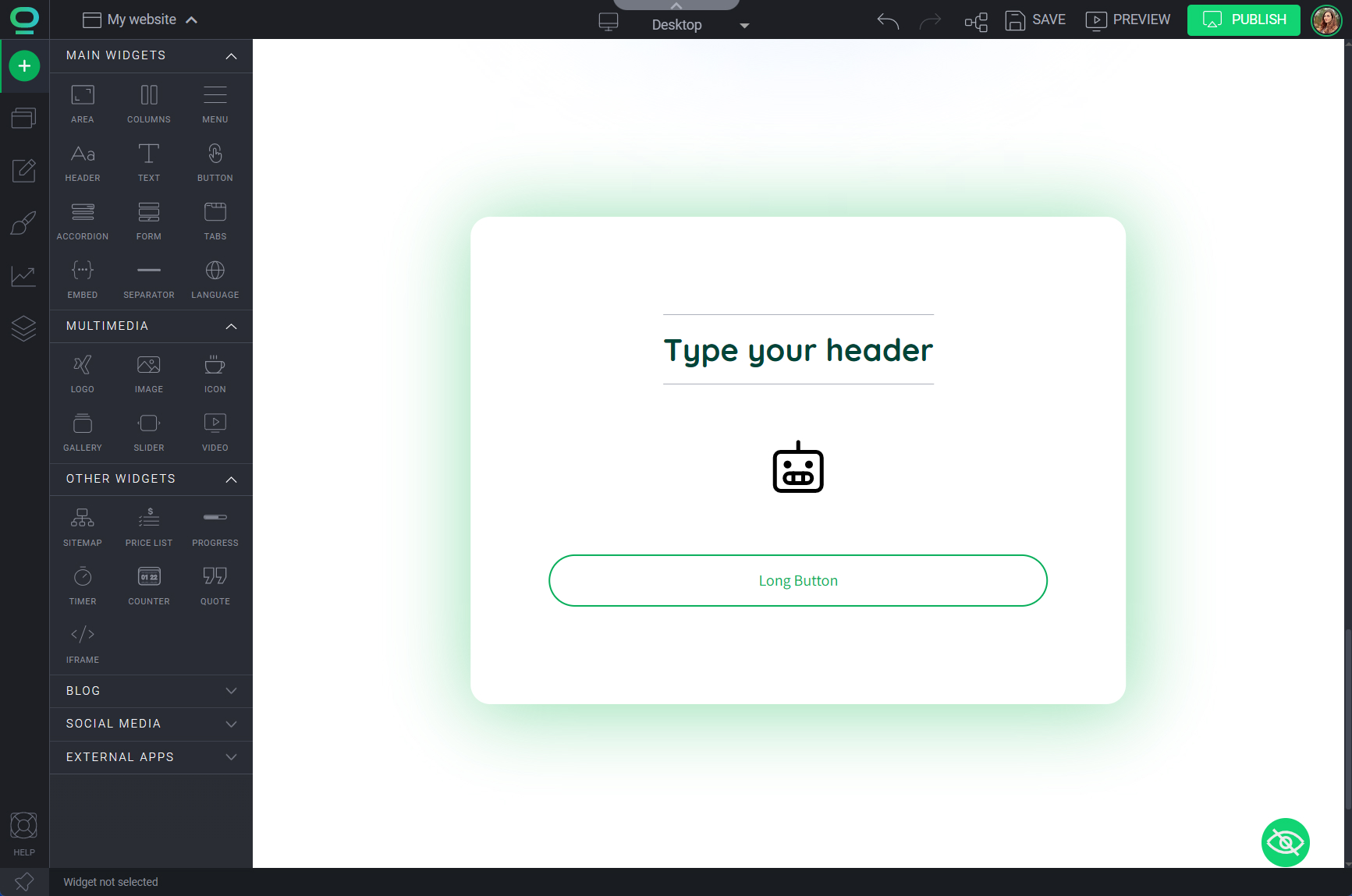Click the green add widget plus button
This screenshot has height=896, width=1352.
tap(24, 66)
